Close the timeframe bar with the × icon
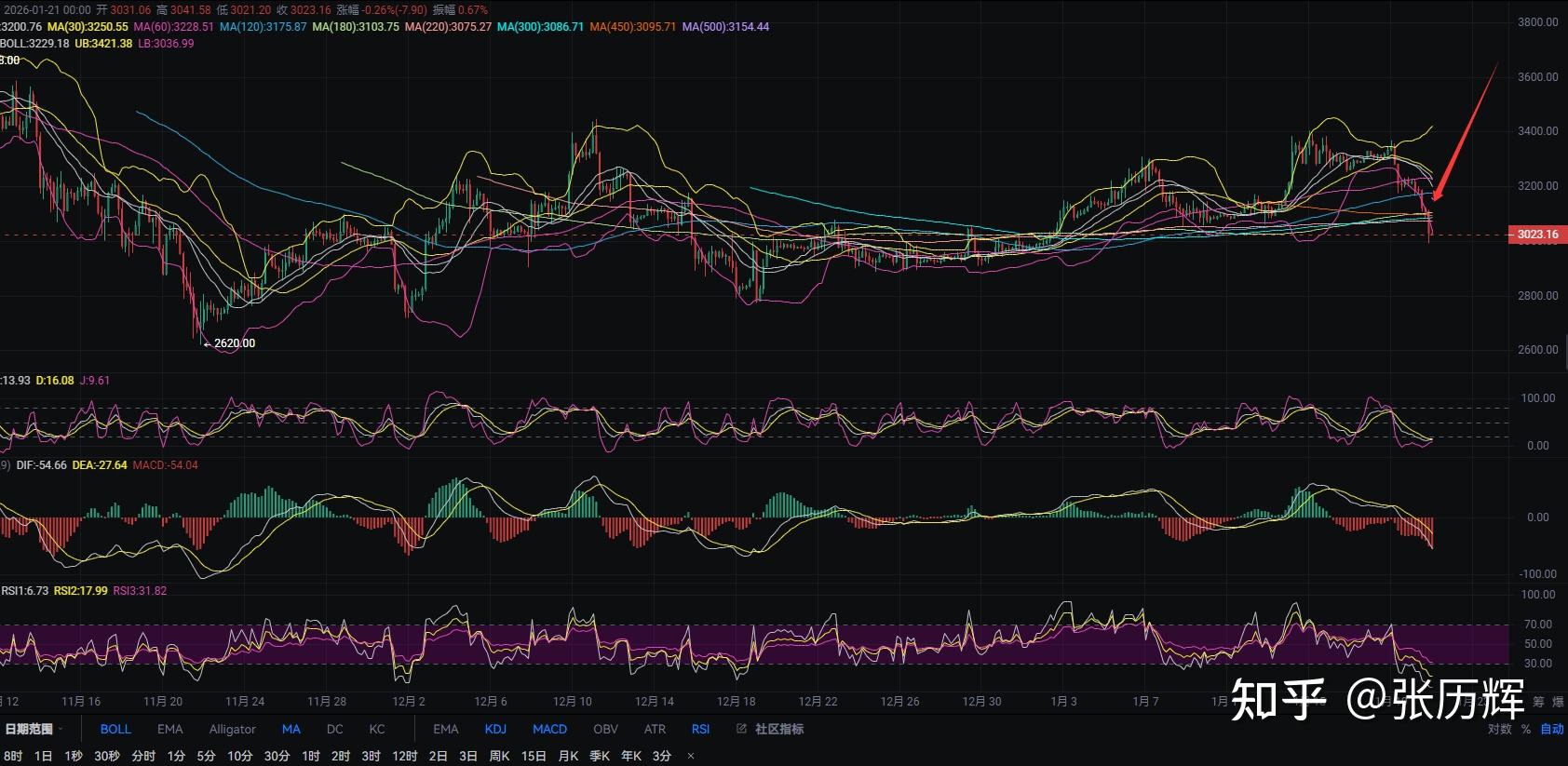Image resolution: width=1568 pixels, height=766 pixels. (x=690, y=756)
